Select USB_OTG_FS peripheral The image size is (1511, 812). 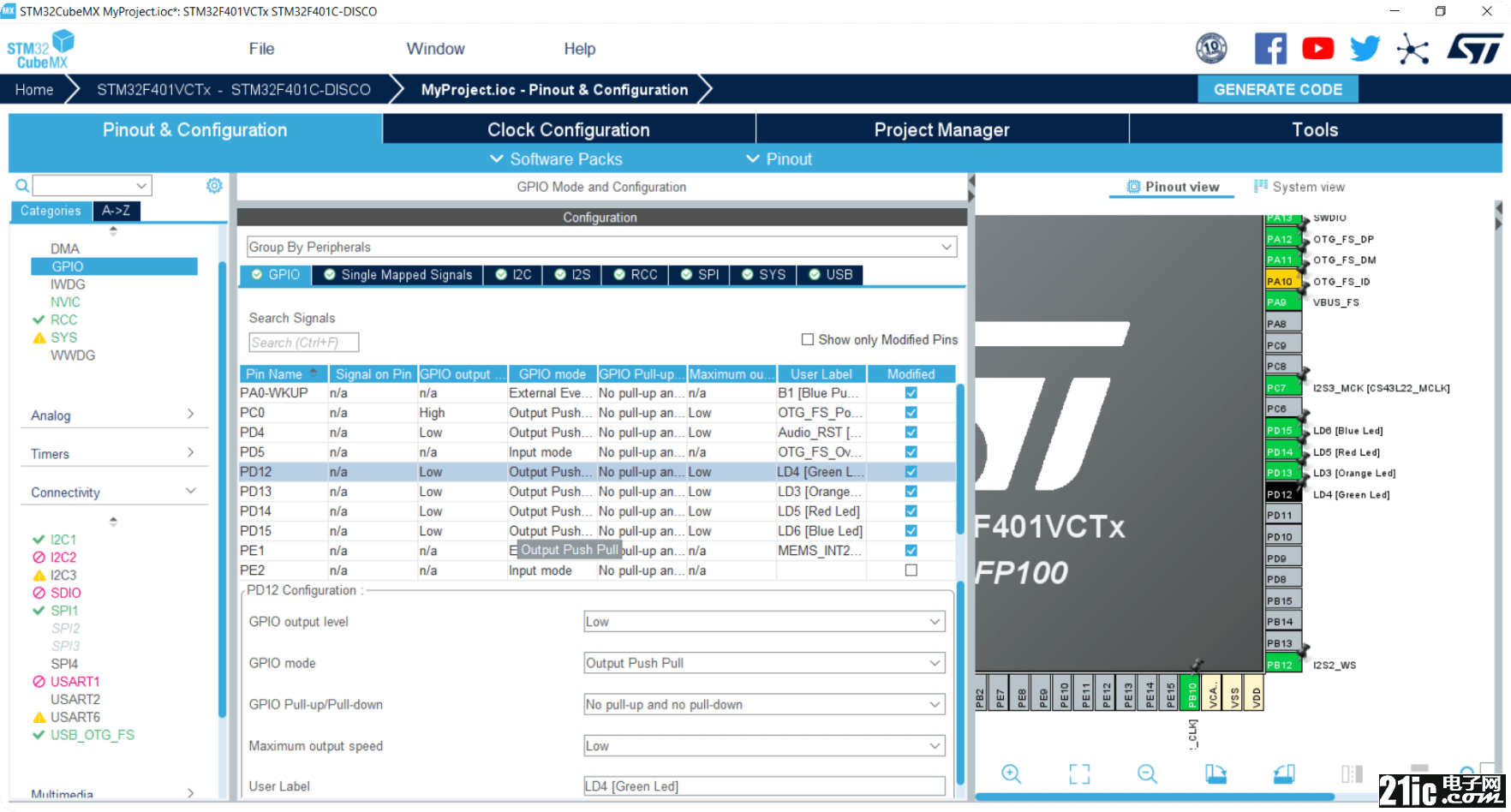pos(92,735)
